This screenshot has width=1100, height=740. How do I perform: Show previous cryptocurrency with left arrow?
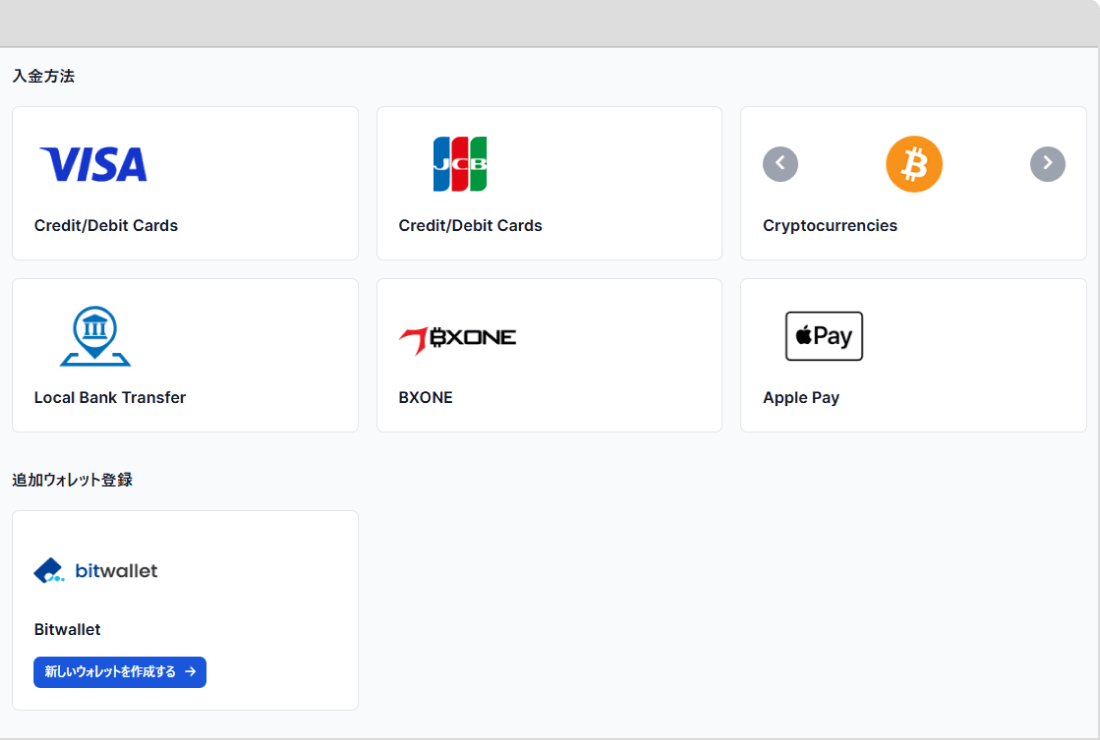[780, 164]
